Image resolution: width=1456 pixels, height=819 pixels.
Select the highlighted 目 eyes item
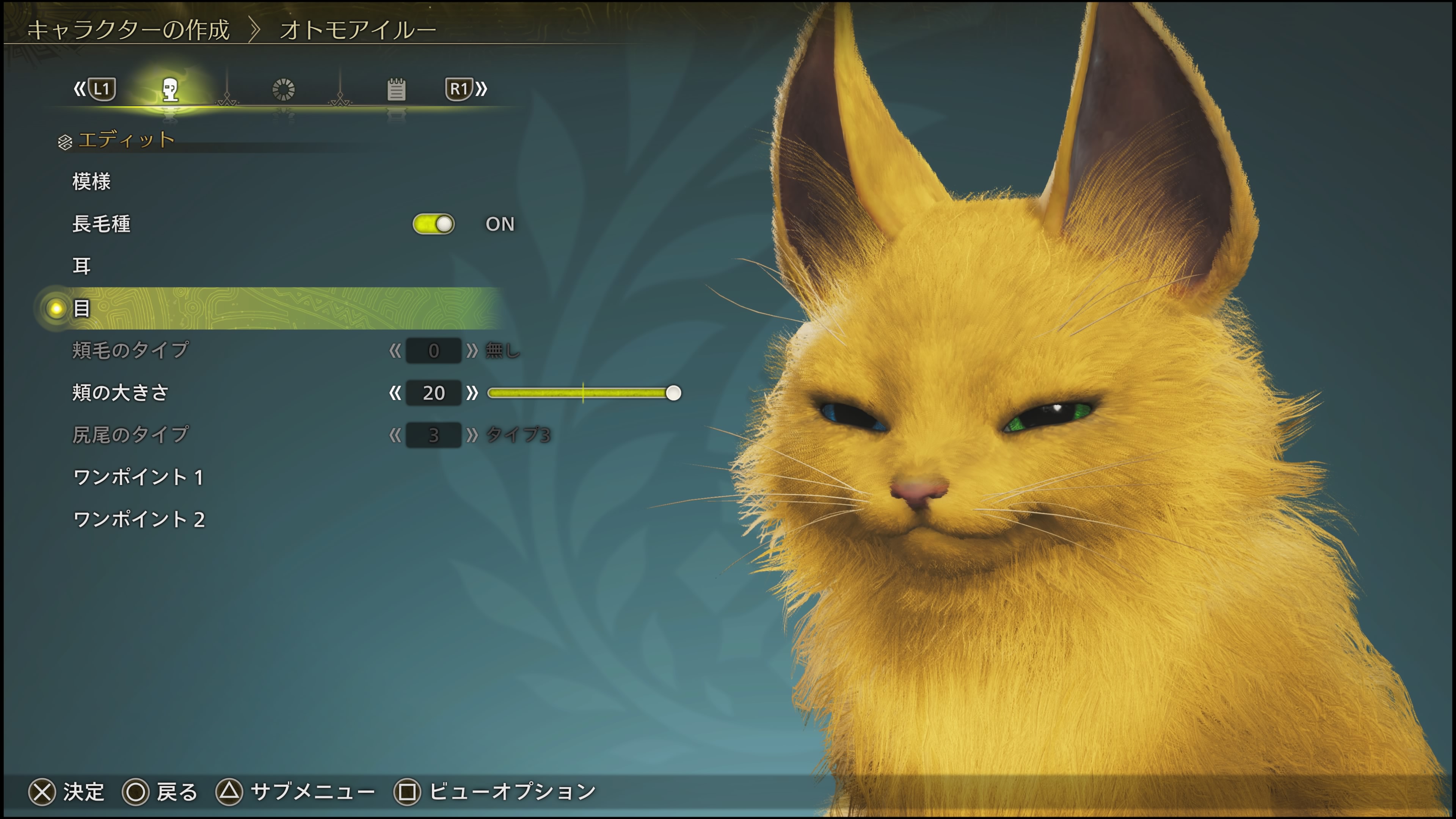[268, 308]
